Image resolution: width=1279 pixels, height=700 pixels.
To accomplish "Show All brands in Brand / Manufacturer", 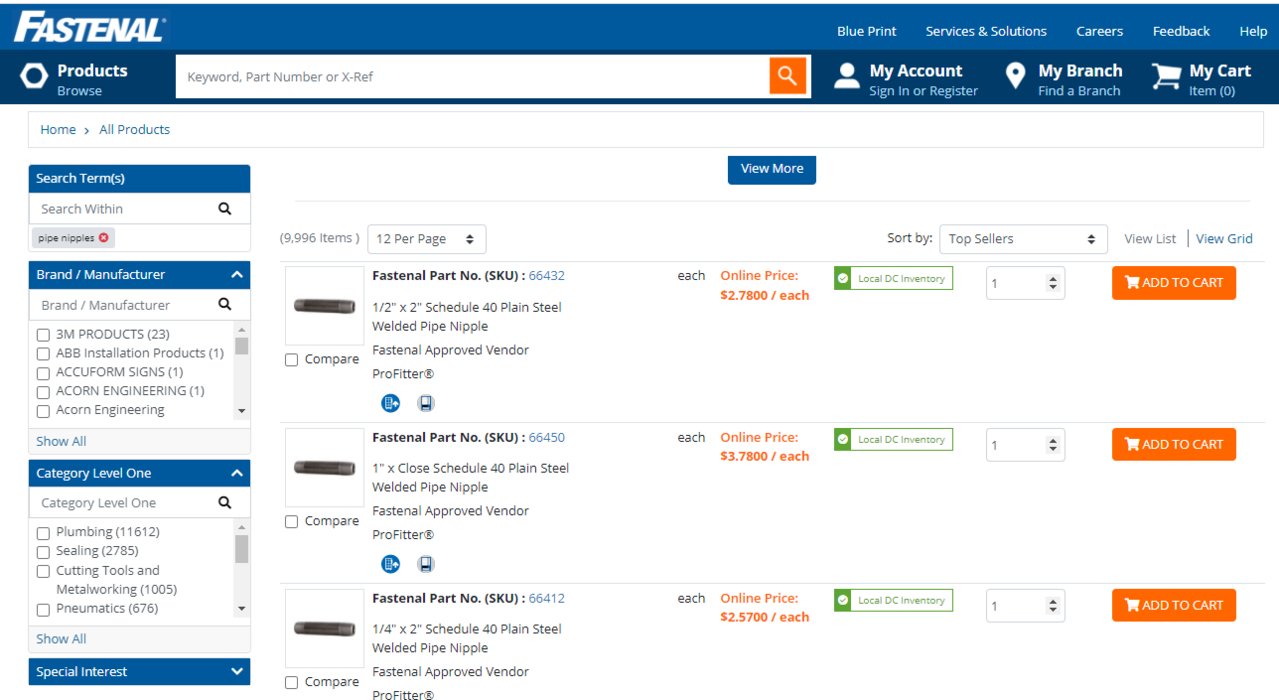I will (x=61, y=441).
